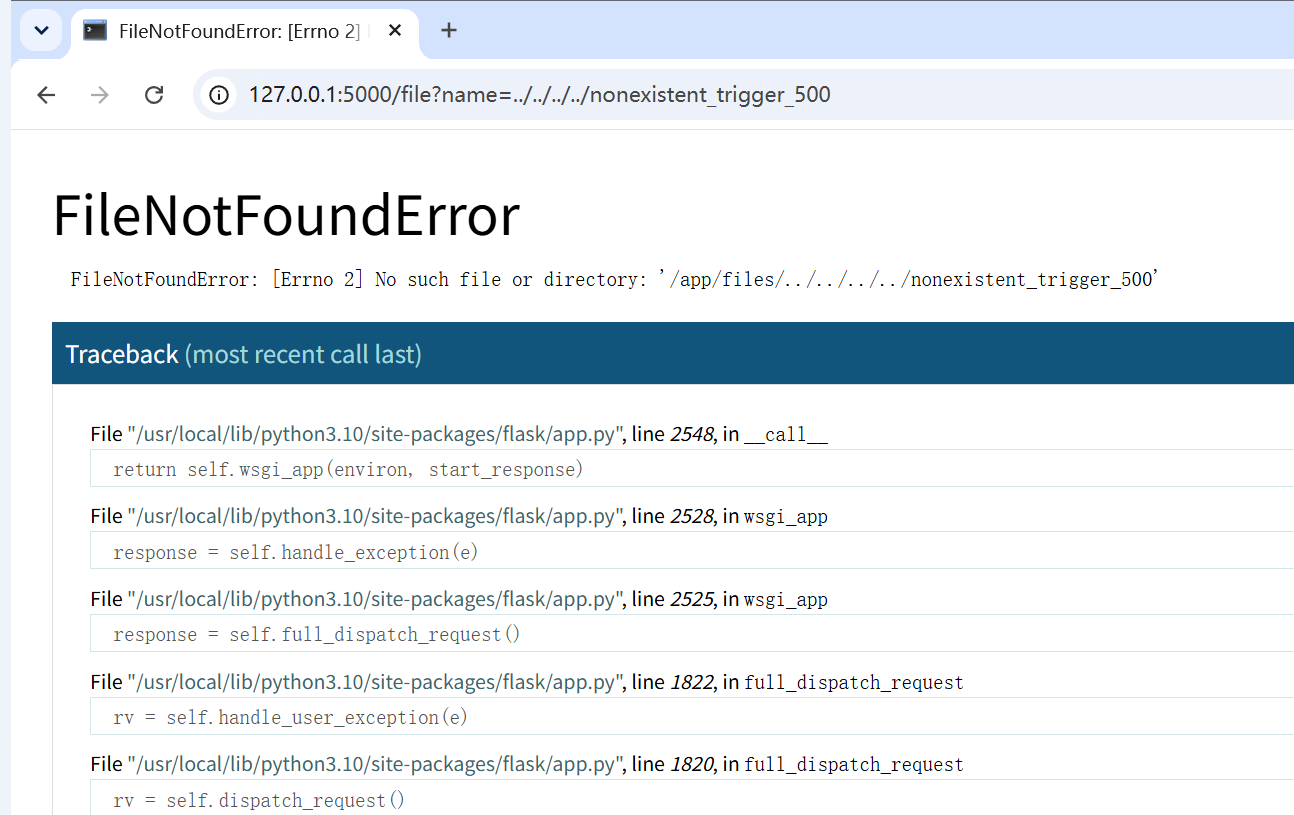Click the "[Errno 2] No such file or directory" message
Image resolution: width=1294 pixels, height=815 pixels.
click(614, 280)
